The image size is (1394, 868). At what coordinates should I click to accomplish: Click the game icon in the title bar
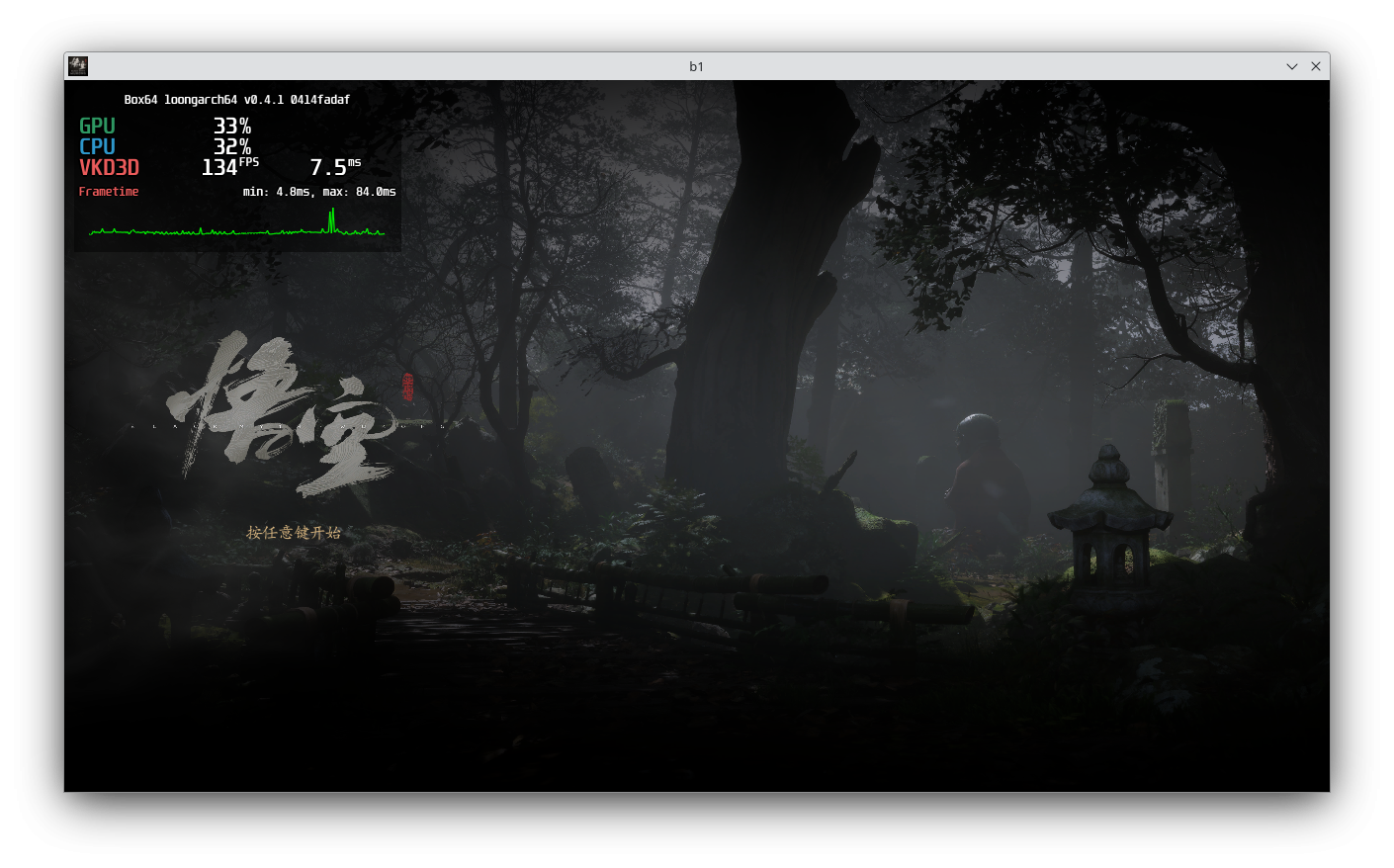(x=78, y=66)
